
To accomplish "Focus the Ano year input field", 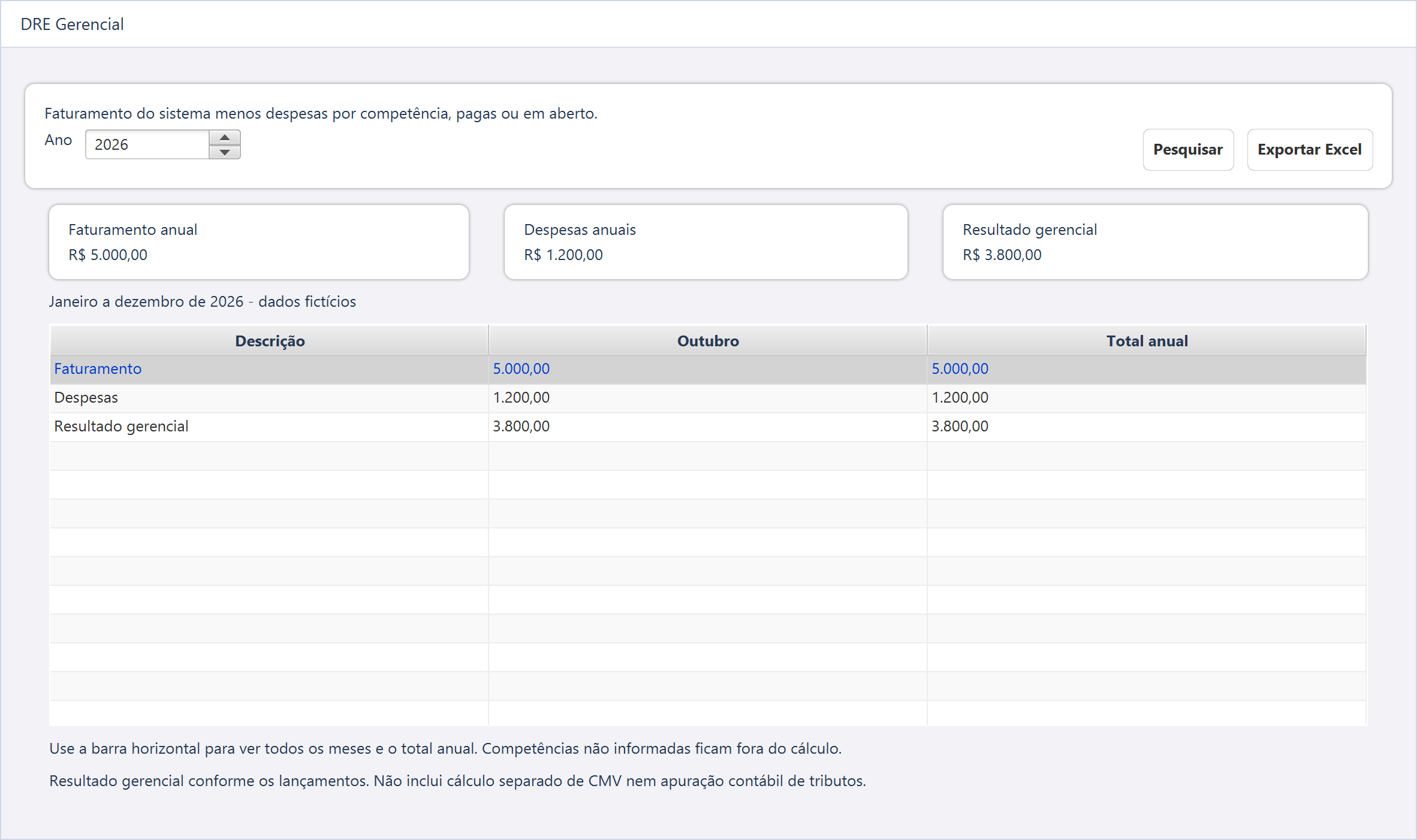I will coord(147,144).
